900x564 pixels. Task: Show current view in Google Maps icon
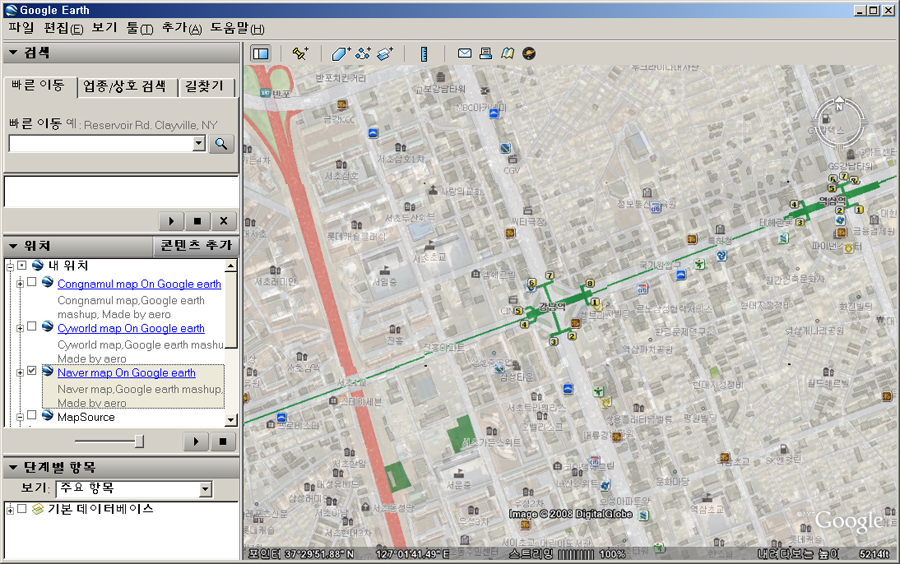pos(507,53)
